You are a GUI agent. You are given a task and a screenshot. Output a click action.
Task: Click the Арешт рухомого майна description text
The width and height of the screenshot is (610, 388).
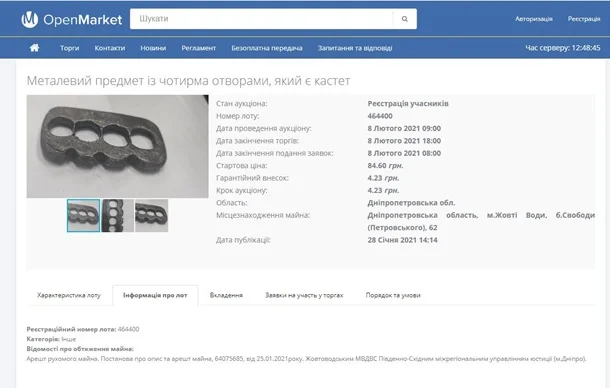[306, 359]
